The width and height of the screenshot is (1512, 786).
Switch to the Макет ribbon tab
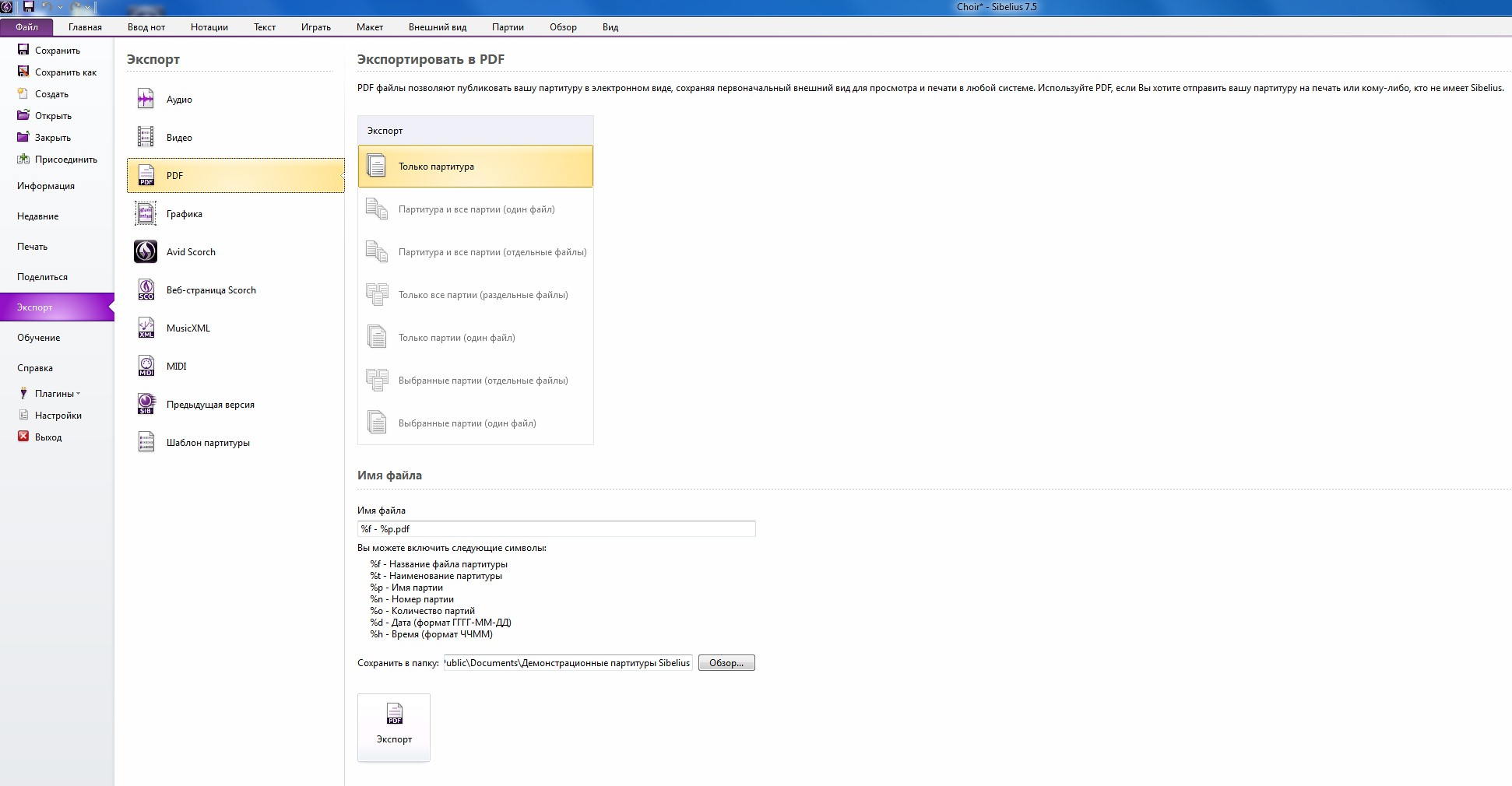tap(370, 27)
